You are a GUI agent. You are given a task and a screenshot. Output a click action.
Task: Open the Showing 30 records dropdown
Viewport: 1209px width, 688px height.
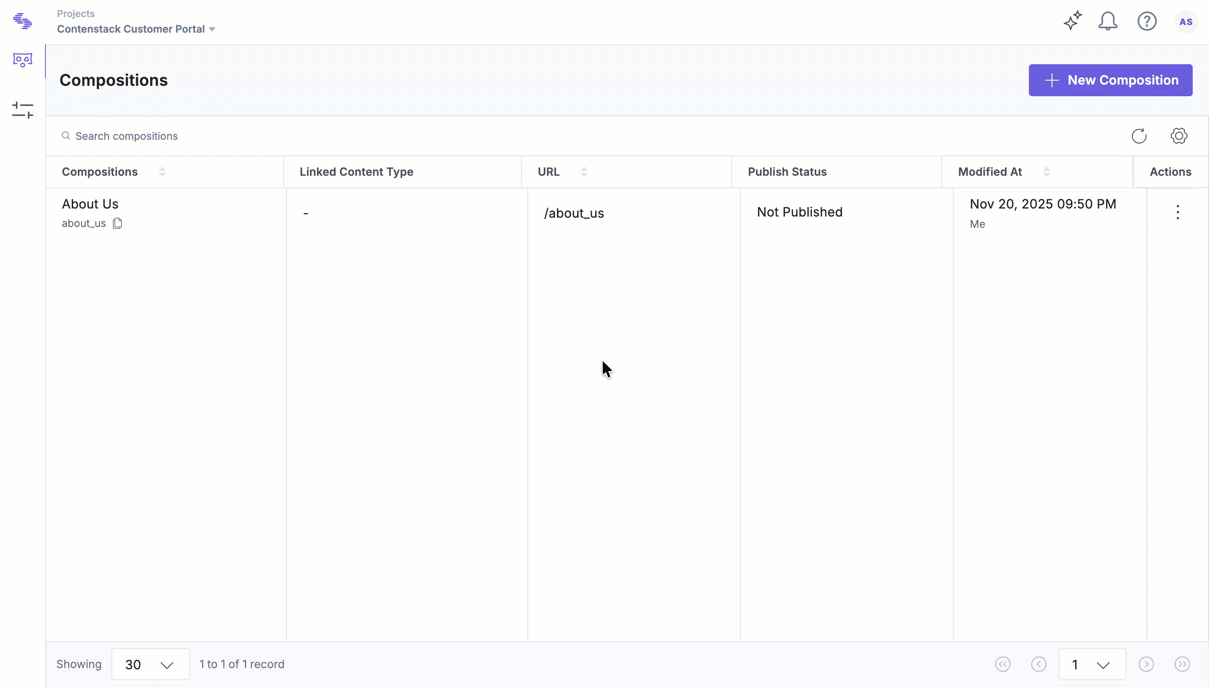(150, 663)
